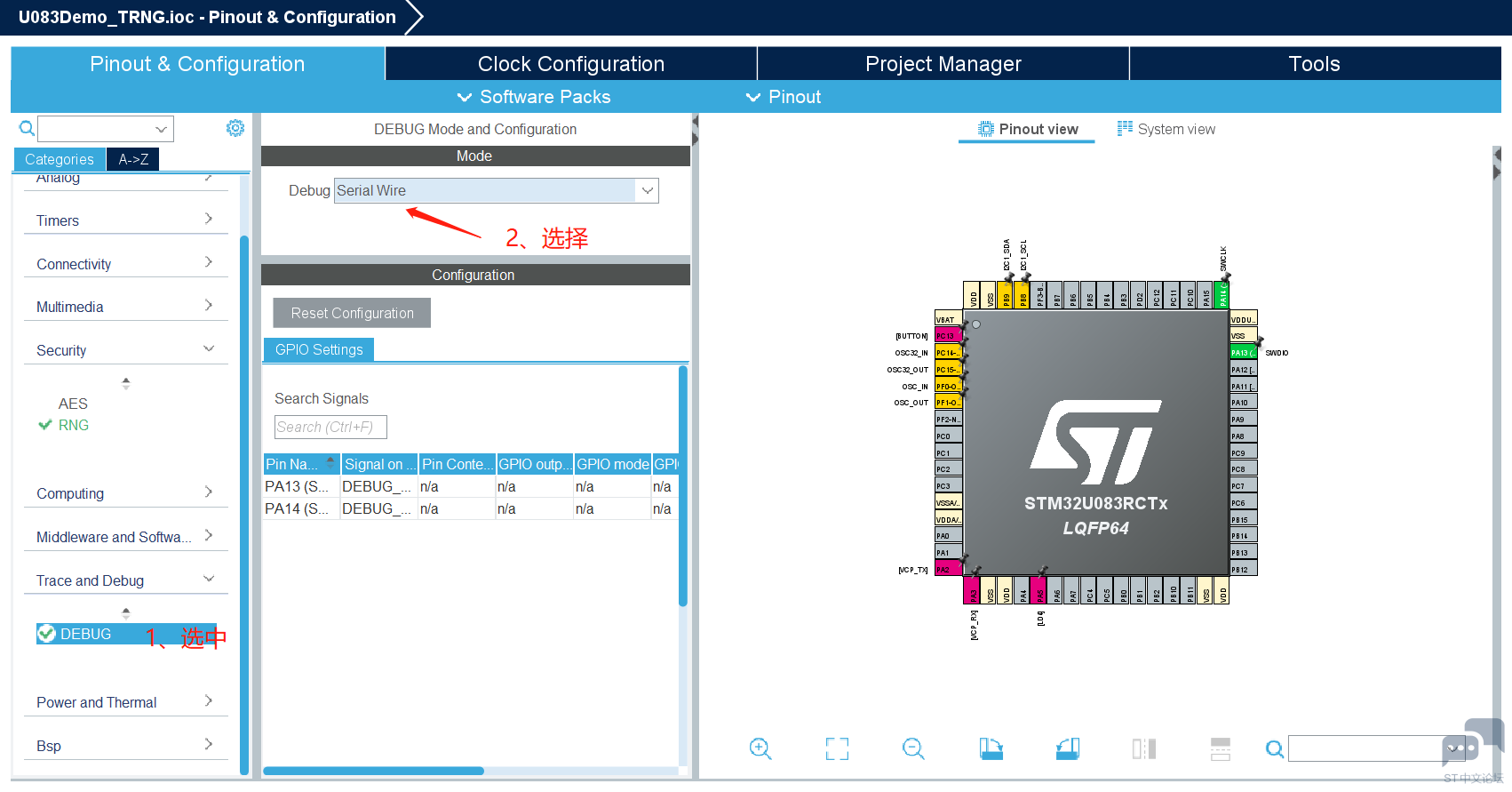This screenshot has width=1512, height=792.
Task: Open the category search combo dropdown
Action: [161, 129]
